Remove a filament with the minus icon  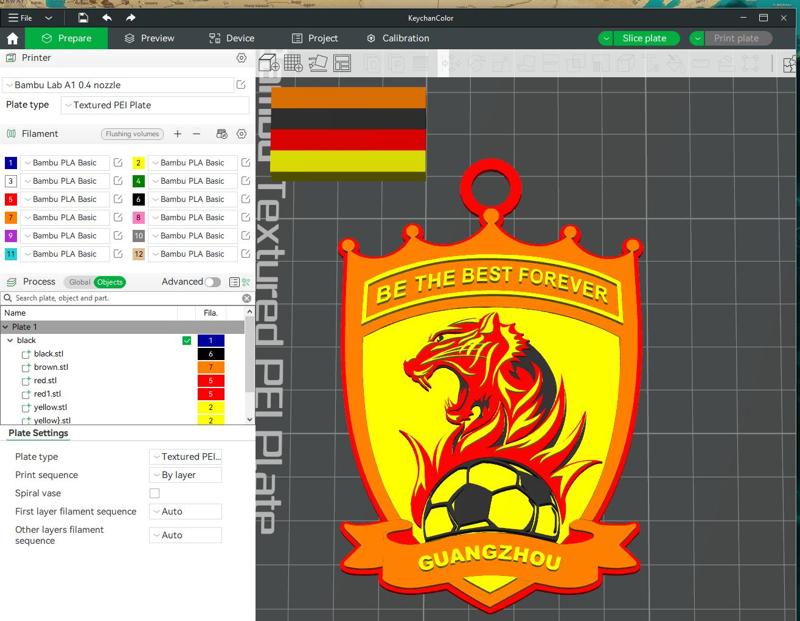point(196,134)
